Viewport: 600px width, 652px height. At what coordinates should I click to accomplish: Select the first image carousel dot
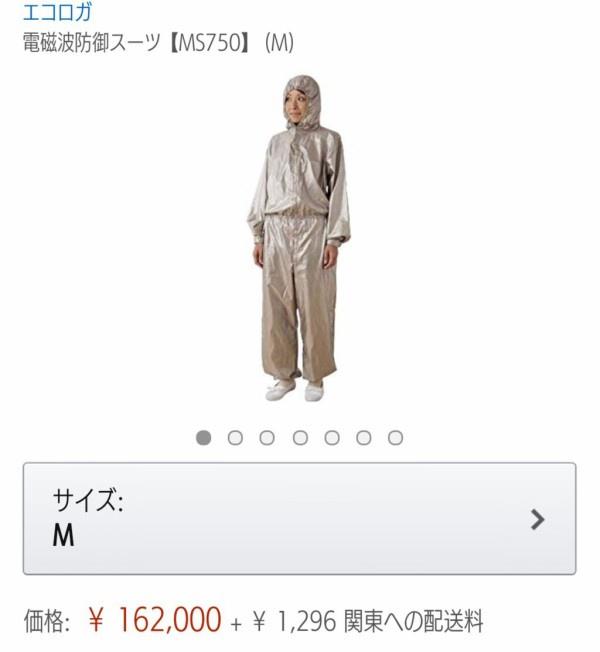[x=203, y=437]
